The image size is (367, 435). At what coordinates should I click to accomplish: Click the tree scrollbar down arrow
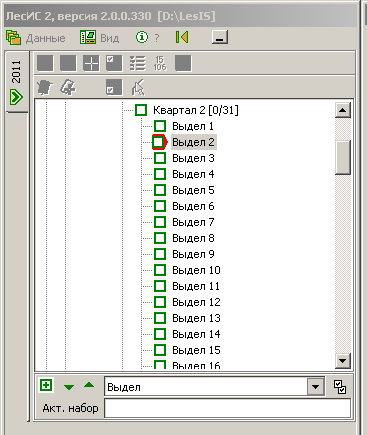coord(343,361)
